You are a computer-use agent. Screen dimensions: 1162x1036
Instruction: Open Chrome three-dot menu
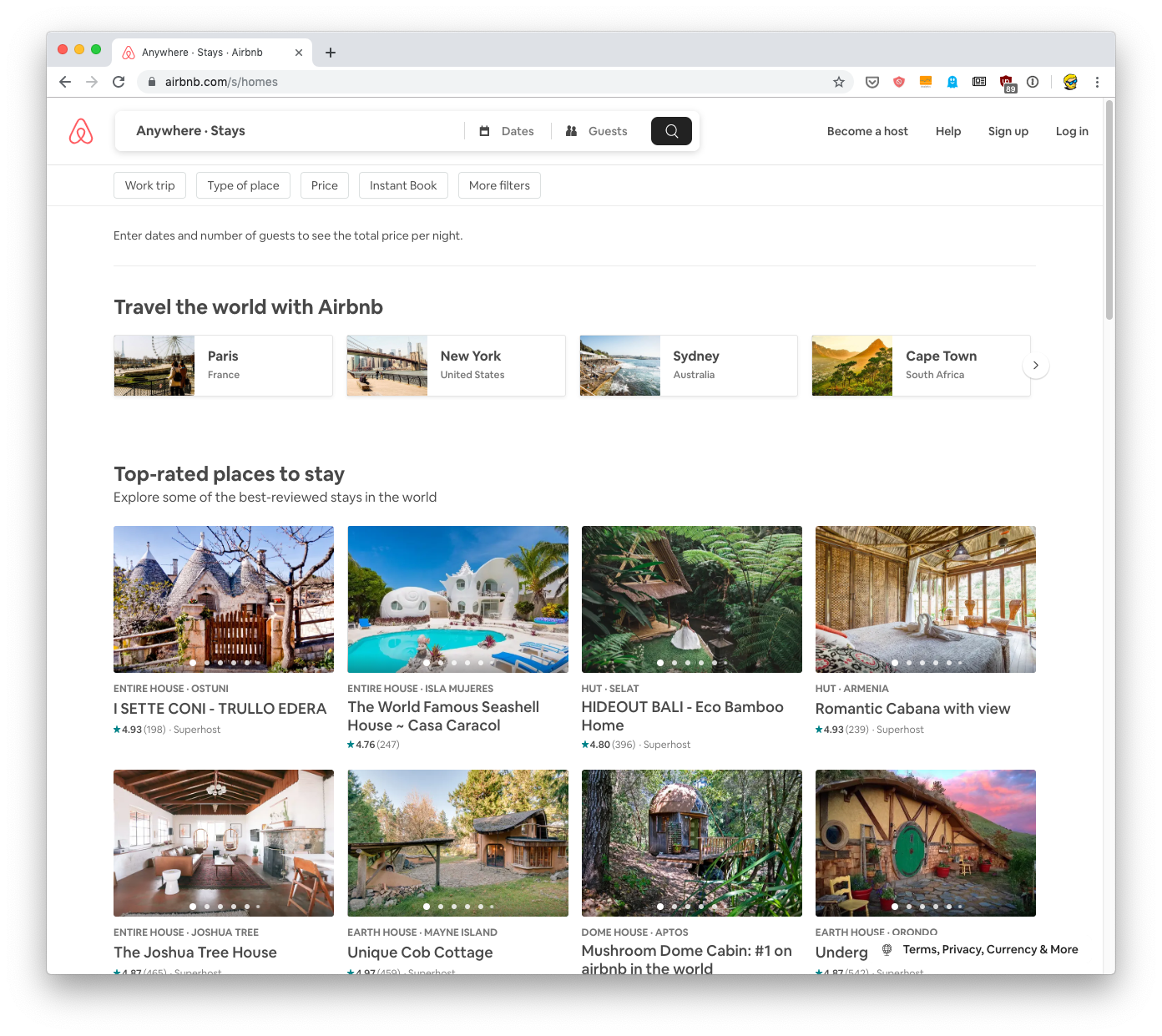coord(1097,82)
